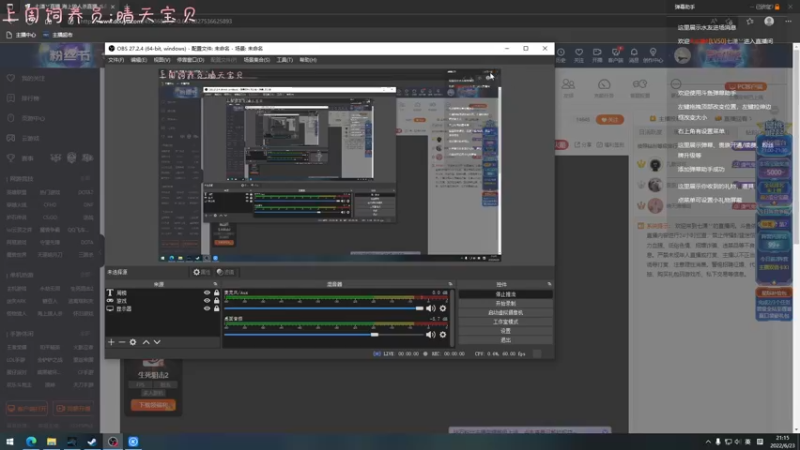800x450 pixels.
Task: Open the 工具(T) menu in OBS
Action: [285, 60]
